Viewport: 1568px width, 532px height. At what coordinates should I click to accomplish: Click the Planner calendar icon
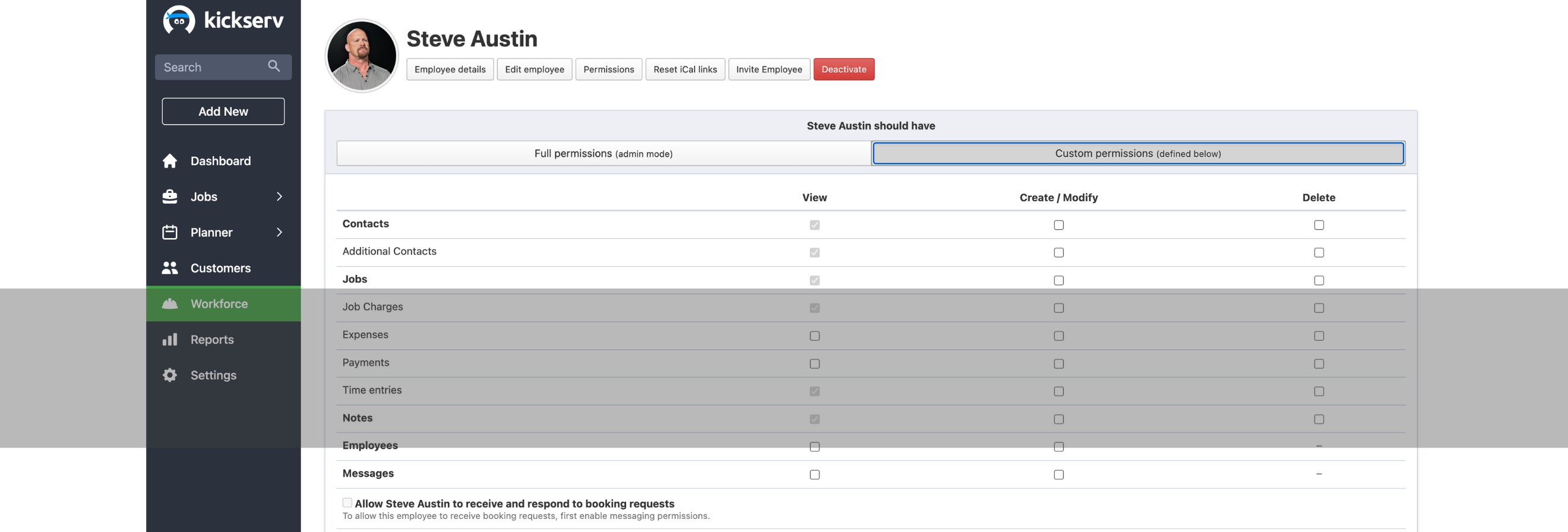[x=170, y=233]
